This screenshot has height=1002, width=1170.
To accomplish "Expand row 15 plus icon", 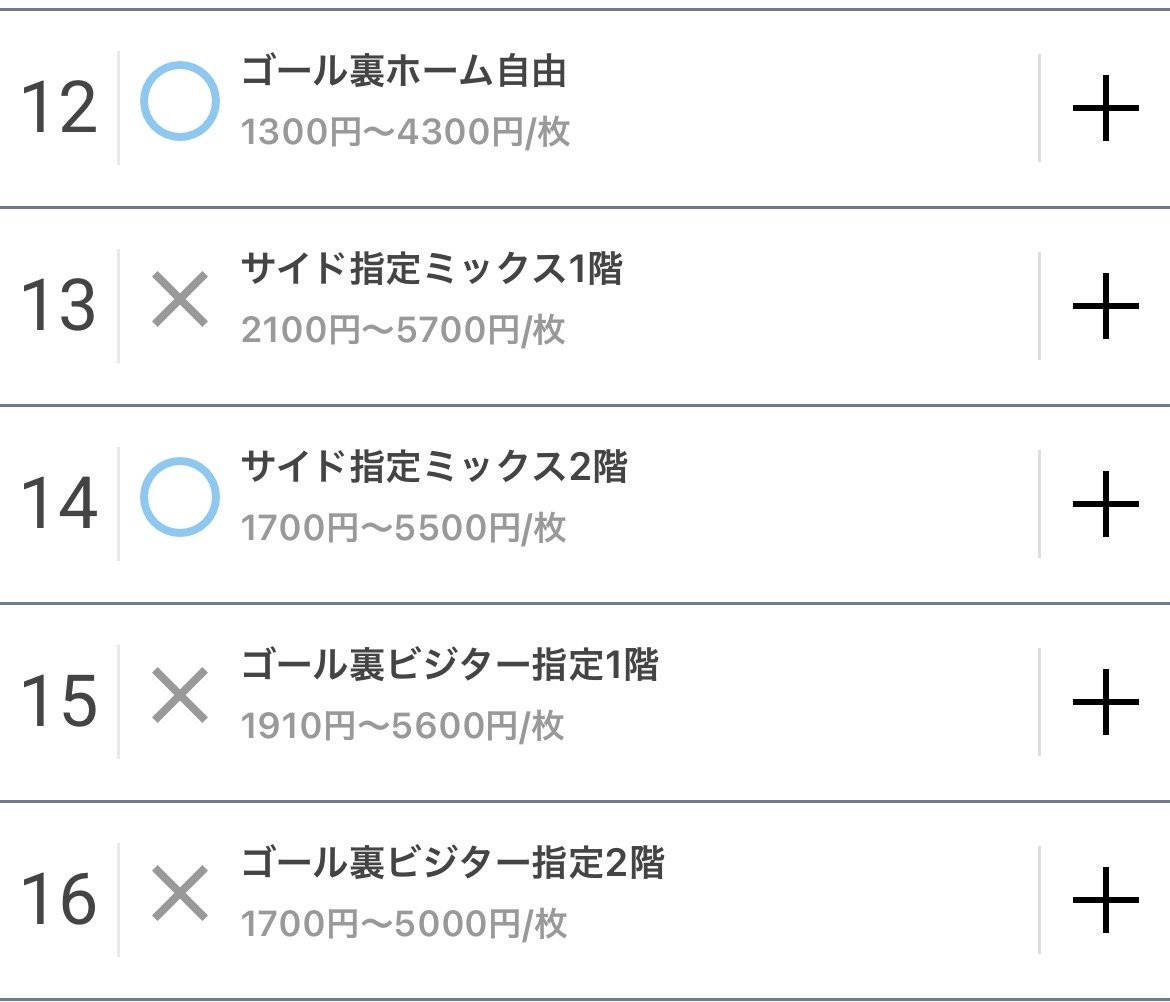I will pyautogui.click(x=1105, y=701).
